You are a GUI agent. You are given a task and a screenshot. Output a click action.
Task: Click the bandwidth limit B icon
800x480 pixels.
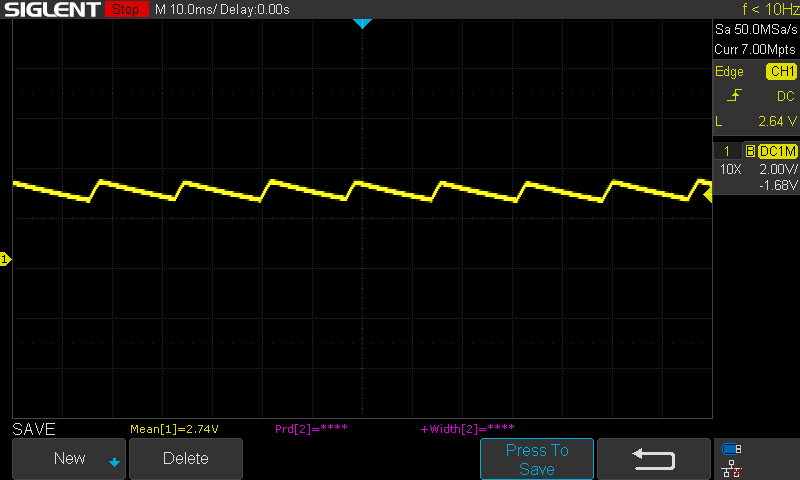pyautogui.click(x=750, y=151)
